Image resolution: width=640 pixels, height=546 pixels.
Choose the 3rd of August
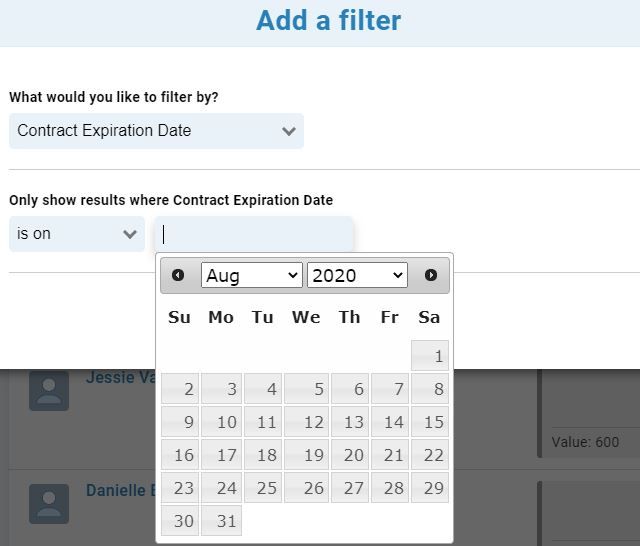point(222,389)
